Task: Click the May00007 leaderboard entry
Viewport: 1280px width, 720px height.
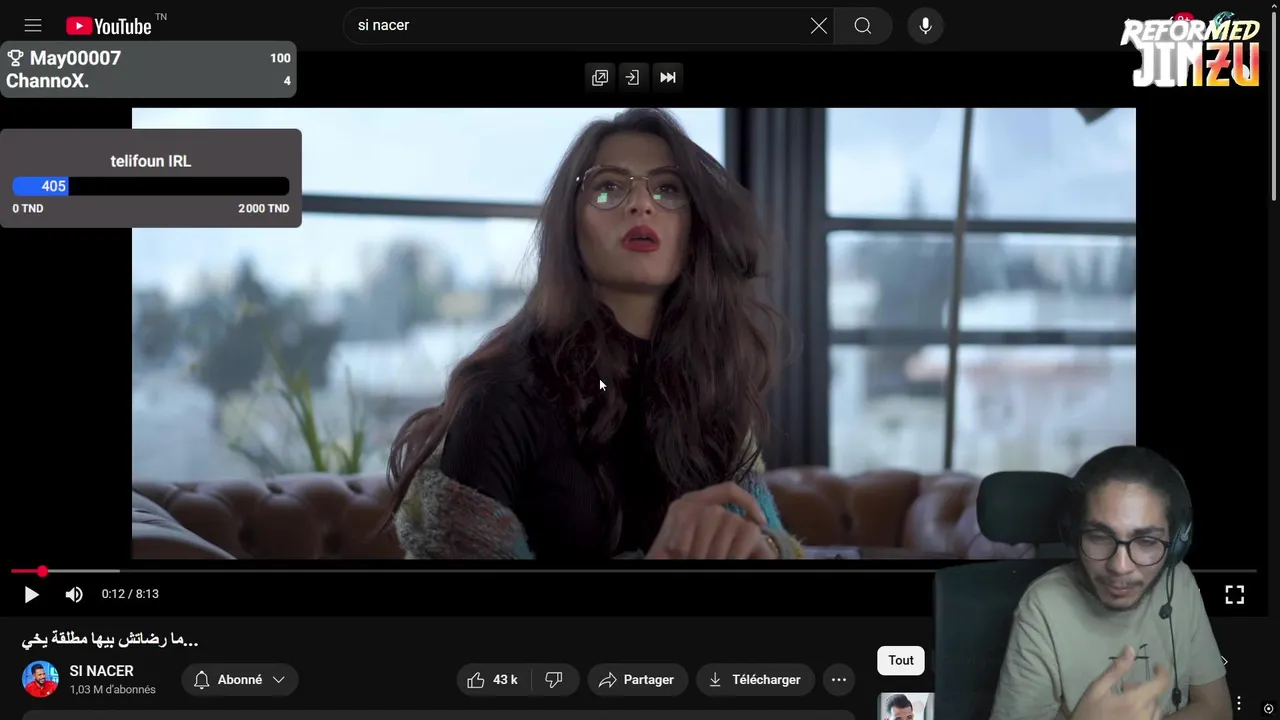Action: (x=148, y=58)
